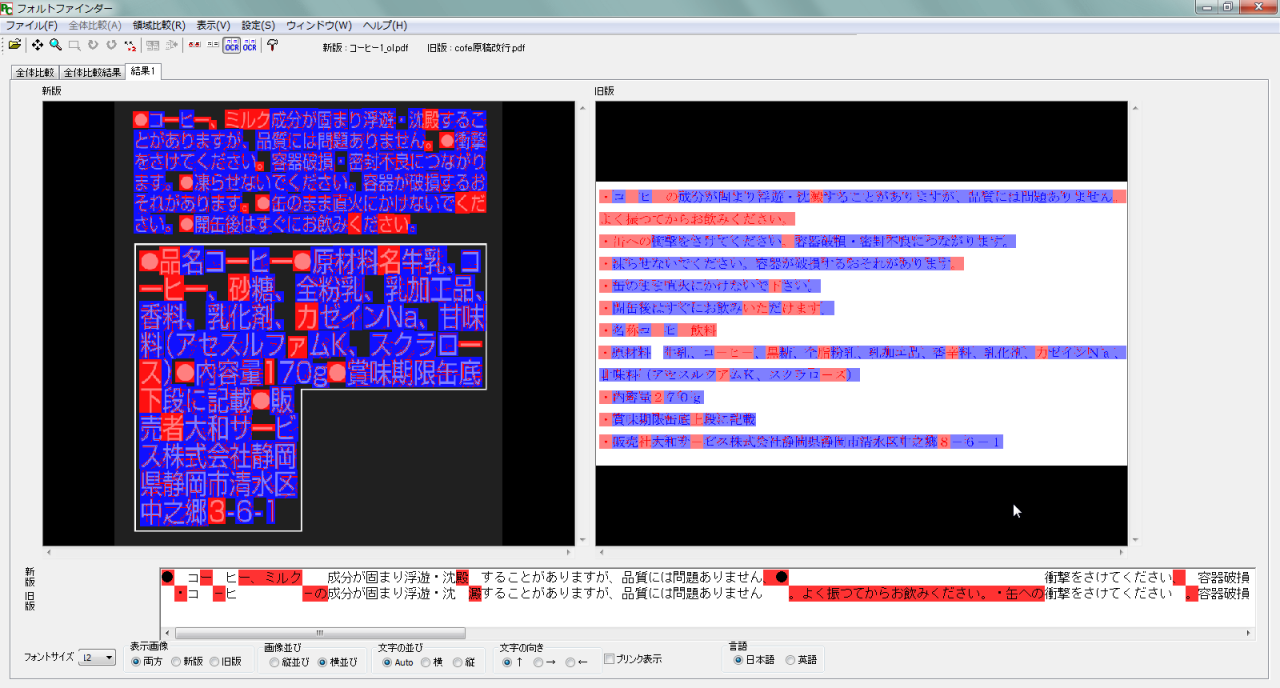Viewport: 1280px width, 688px height.
Task: Set text arrangement to 横
Action: [432, 662]
